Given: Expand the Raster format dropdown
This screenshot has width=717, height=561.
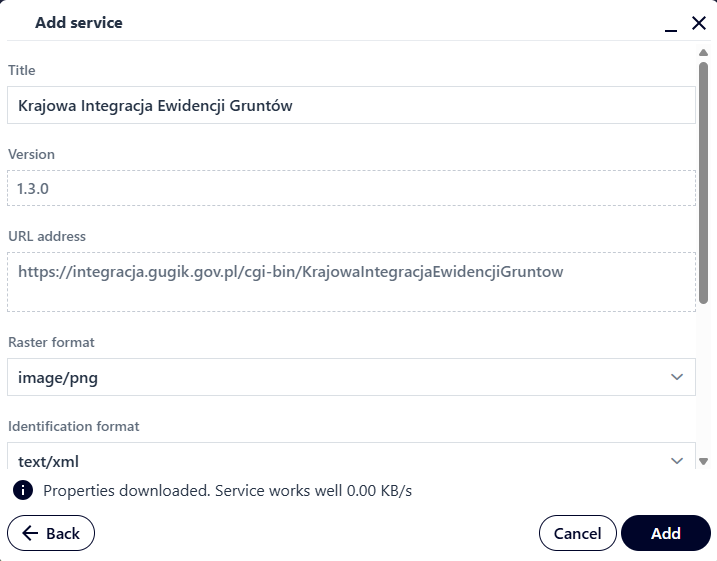Looking at the screenshot, I should coord(676,377).
